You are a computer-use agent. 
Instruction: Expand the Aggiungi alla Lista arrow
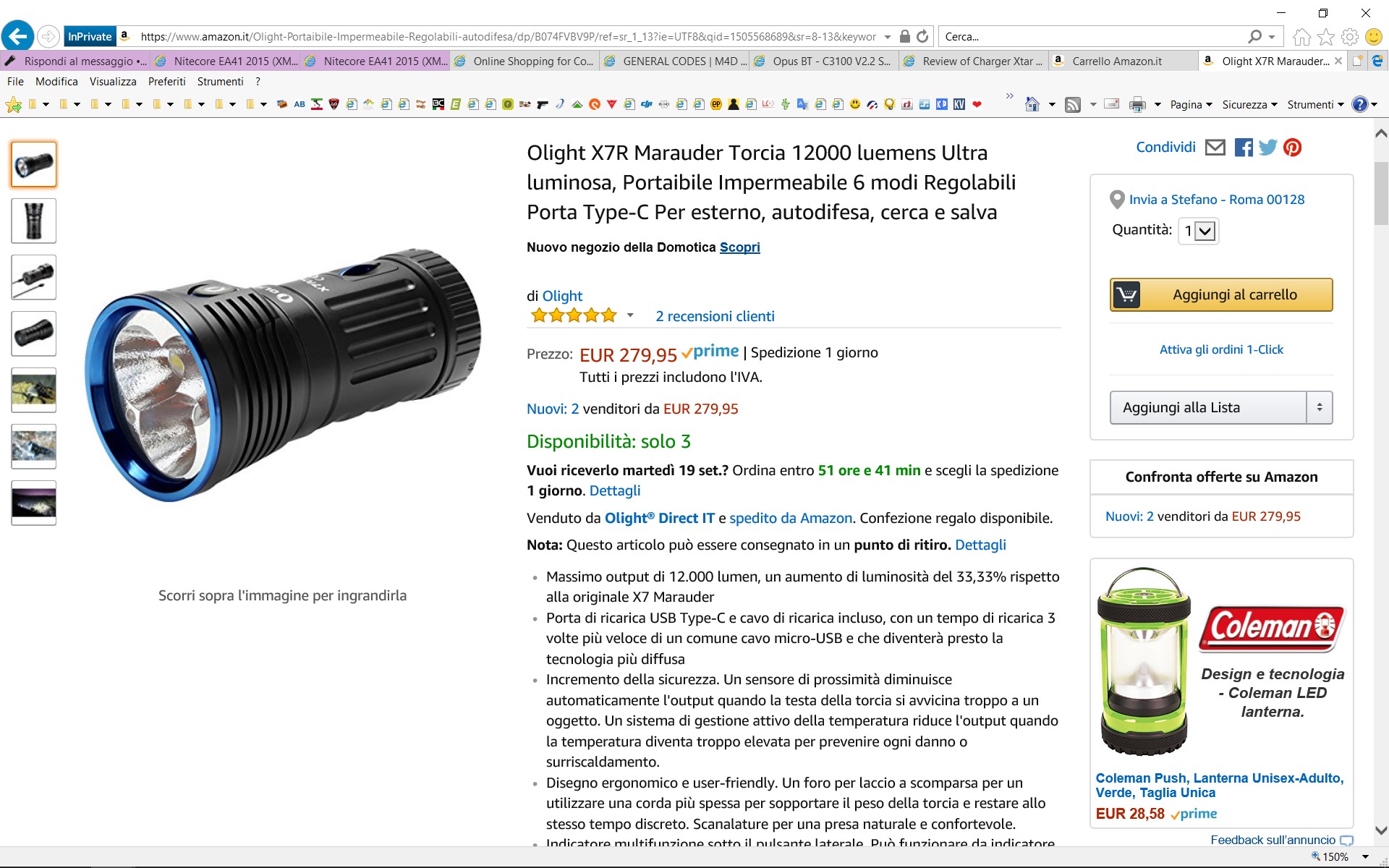pos(1320,407)
